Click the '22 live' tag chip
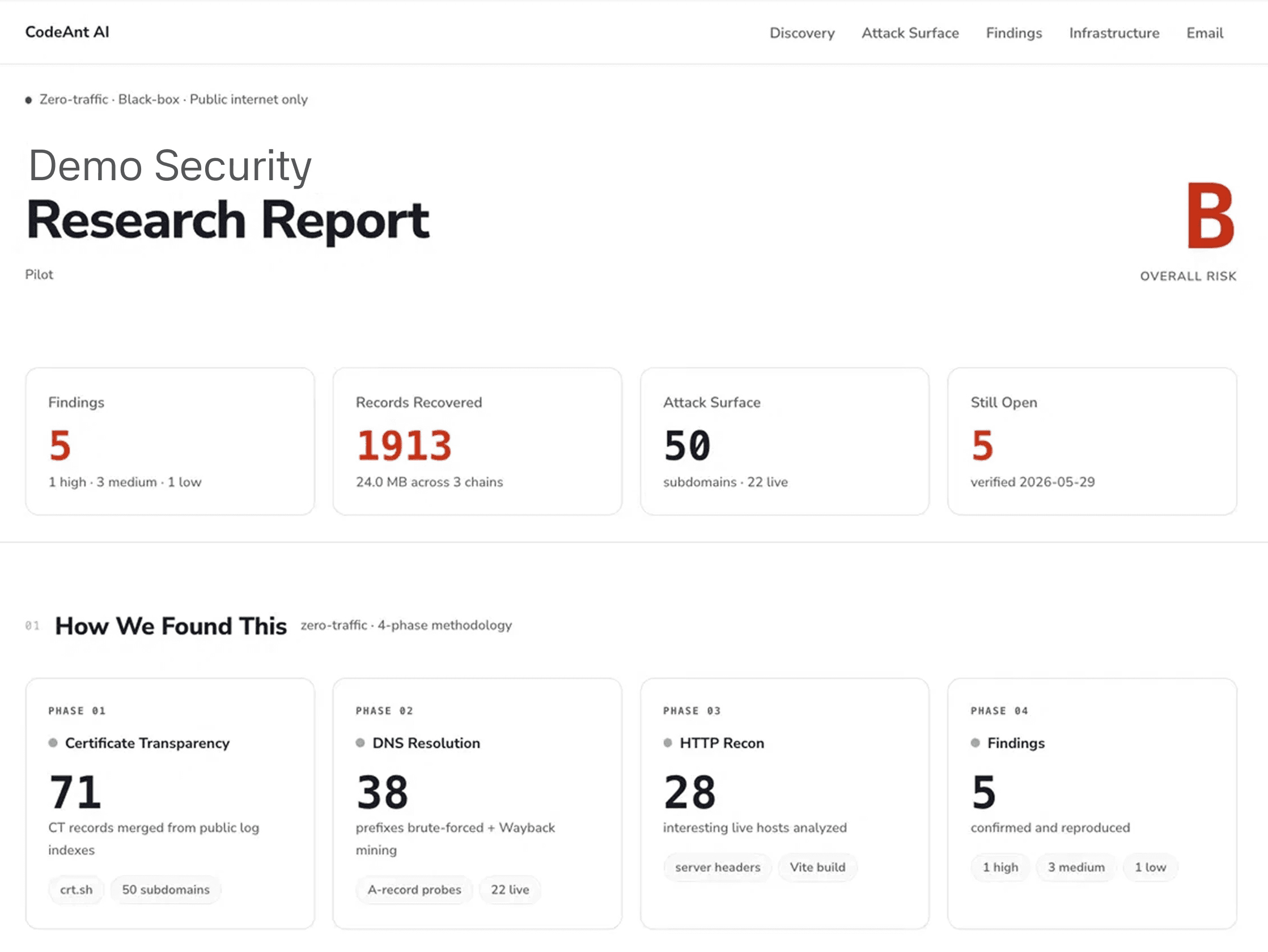 point(510,890)
